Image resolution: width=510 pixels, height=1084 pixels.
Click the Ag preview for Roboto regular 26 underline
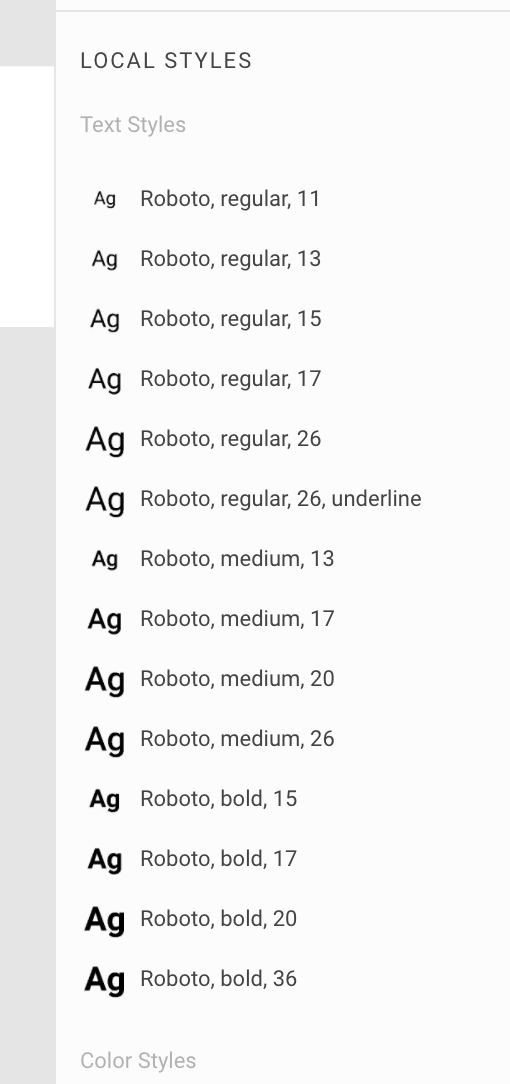pos(105,500)
